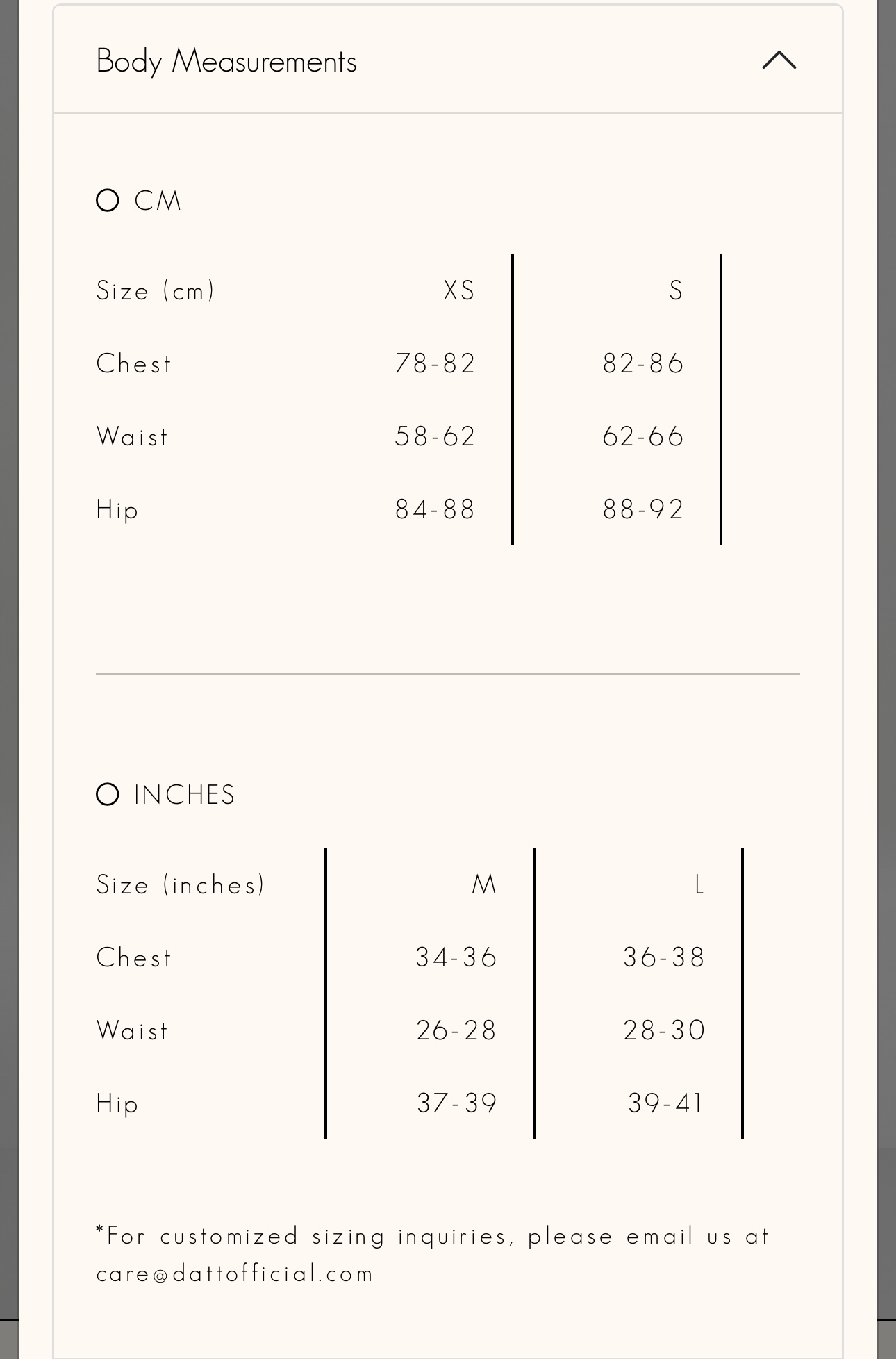Click the Body Measurements heading
Screen dimensions: 896x1359
[x=226, y=61]
